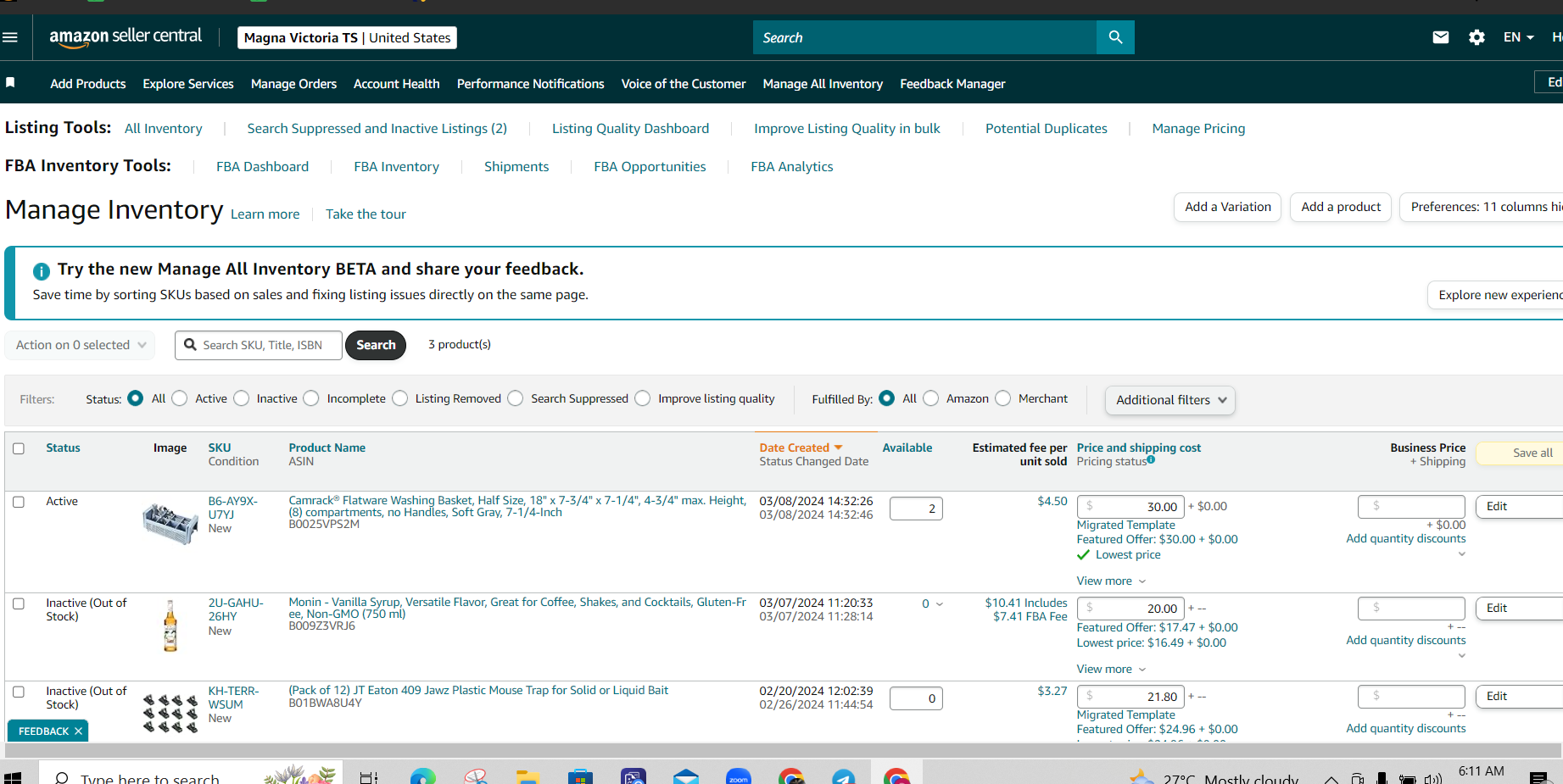Open the Magna Victoria TS account switcher

(x=347, y=37)
